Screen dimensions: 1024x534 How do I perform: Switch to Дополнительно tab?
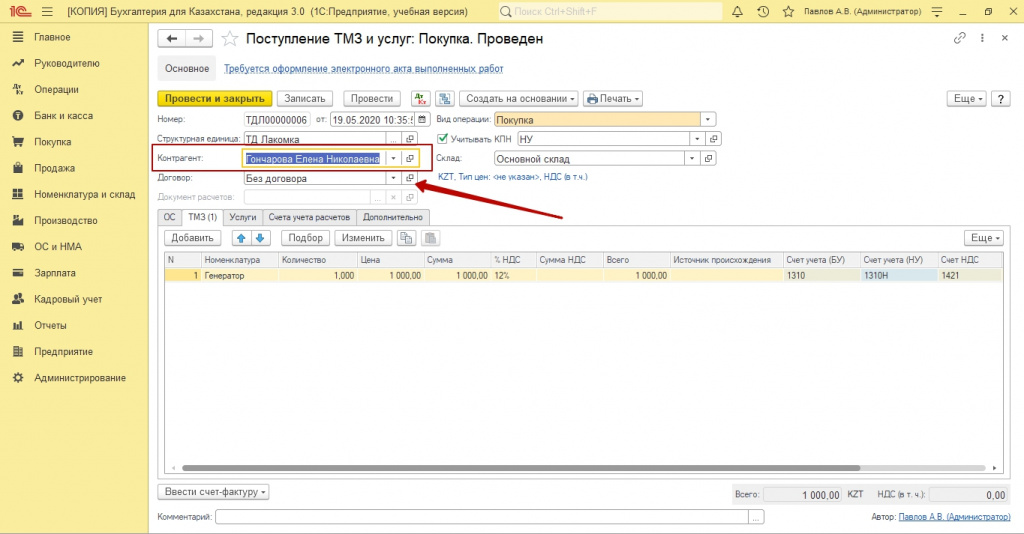coord(392,217)
